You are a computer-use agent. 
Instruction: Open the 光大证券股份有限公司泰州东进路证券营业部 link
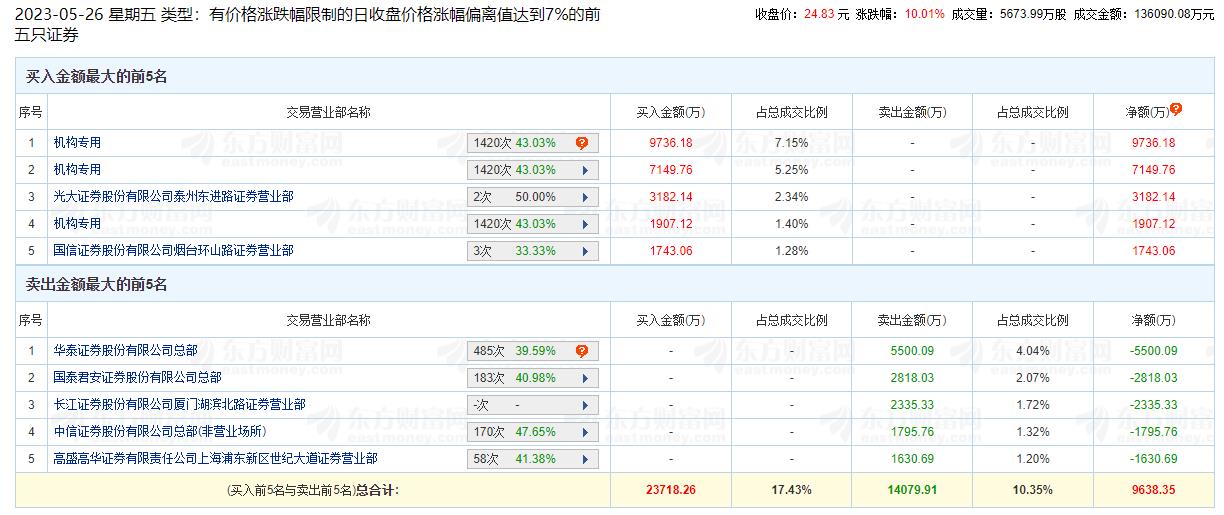(173, 197)
